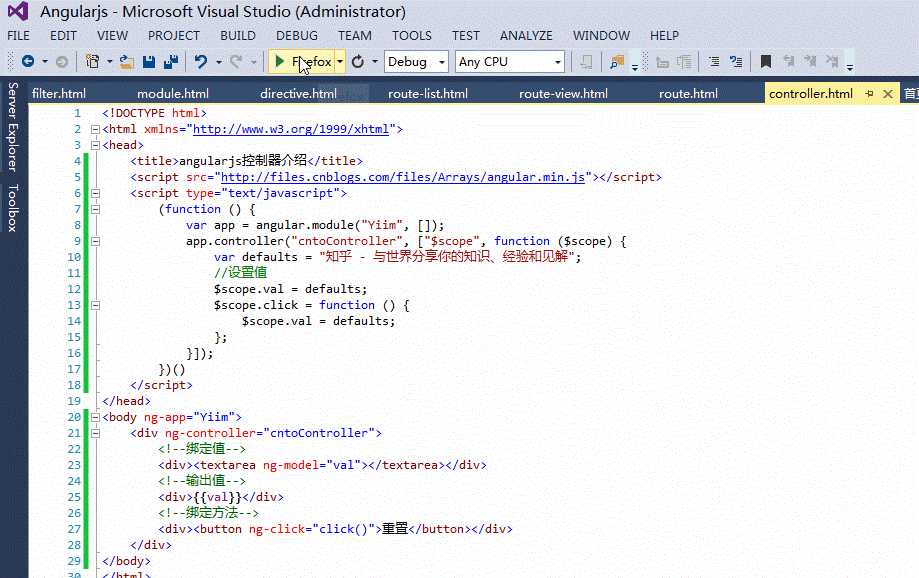The height and width of the screenshot is (578, 919).
Task: Click the Visual Studio logo icon
Action: (x=18, y=11)
